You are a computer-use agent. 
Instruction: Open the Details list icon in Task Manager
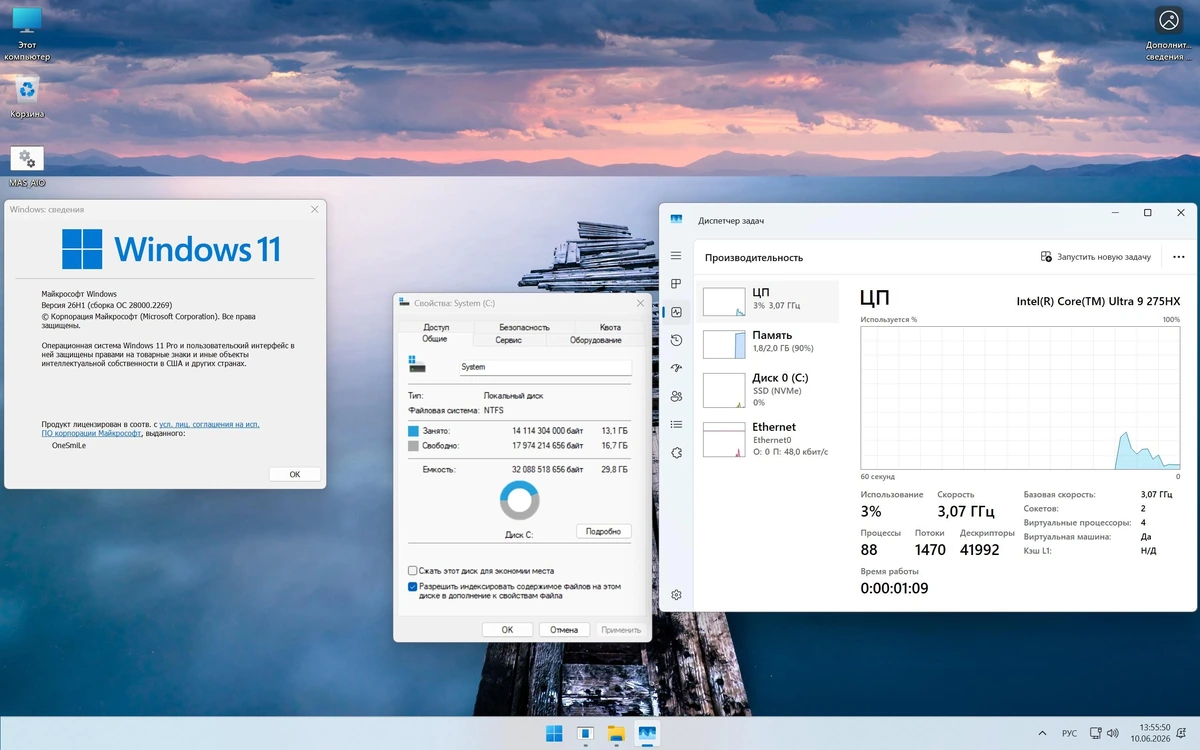676,424
